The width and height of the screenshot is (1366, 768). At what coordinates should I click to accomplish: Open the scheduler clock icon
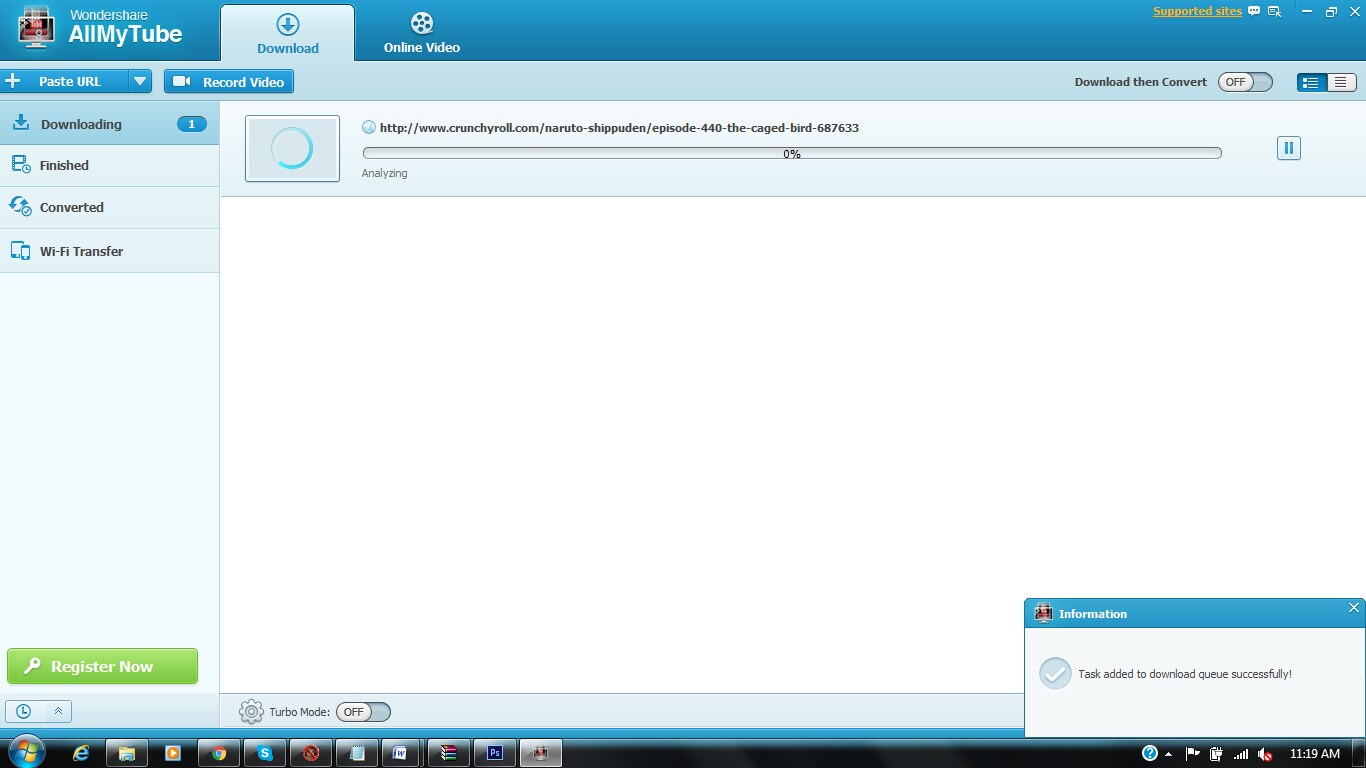[x=23, y=712]
